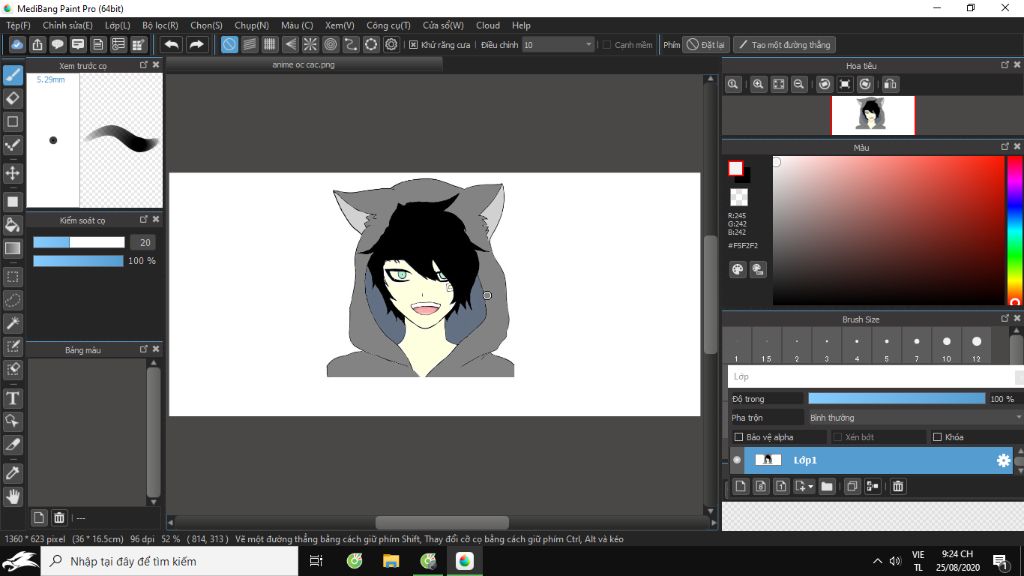1024x576 pixels.
Task: Delete layer using the trash icon
Action: [898, 486]
